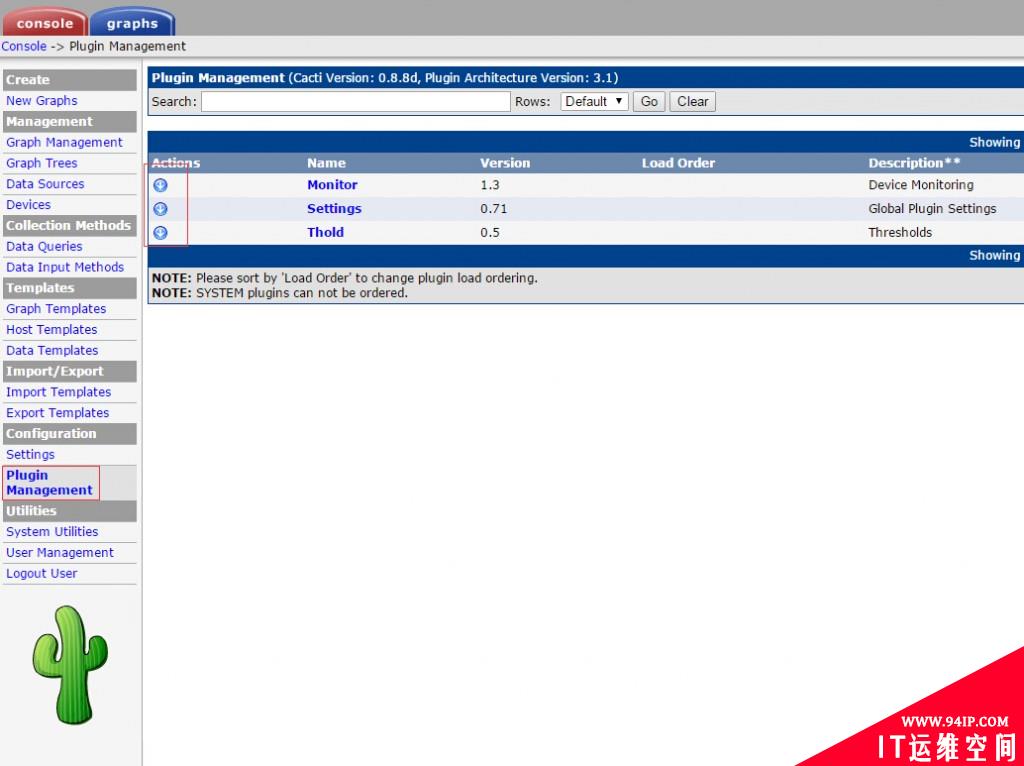This screenshot has width=1024, height=766.
Task: Open Devices in sidebar
Action: pyautogui.click(x=28, y=204)
